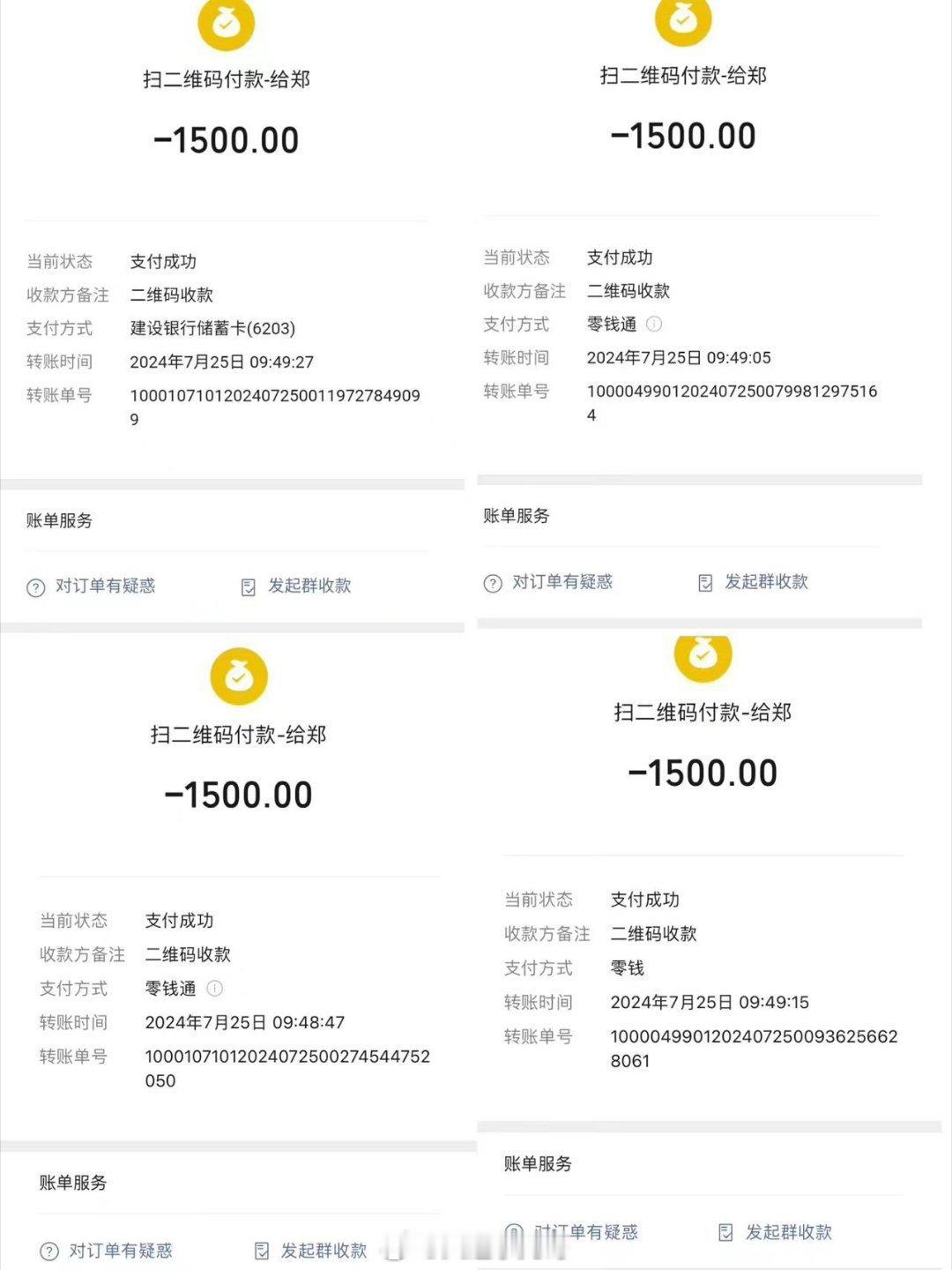
Task: Tap the 零钱 payment method in the 09:49:15 receipt
Action: (628, 968)
